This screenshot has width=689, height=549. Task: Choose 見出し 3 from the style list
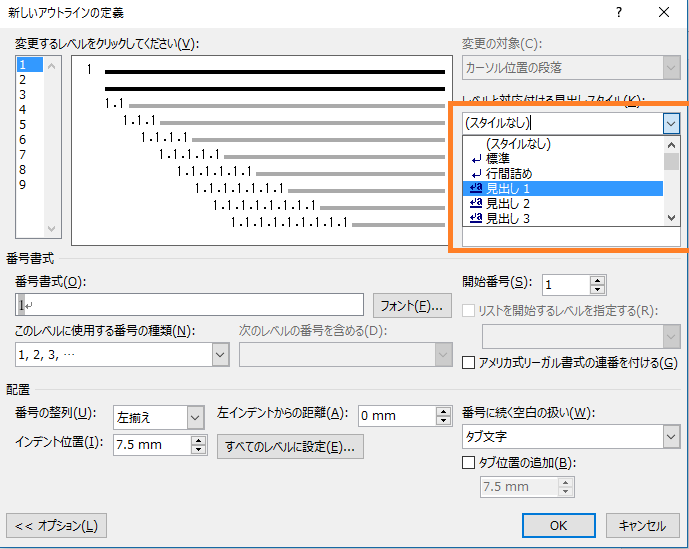[562, 218]
